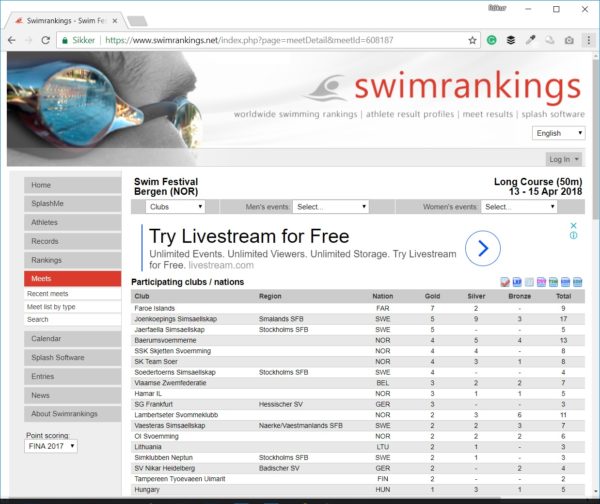Reload the page with the refresh icon

[x=46, y=40]
